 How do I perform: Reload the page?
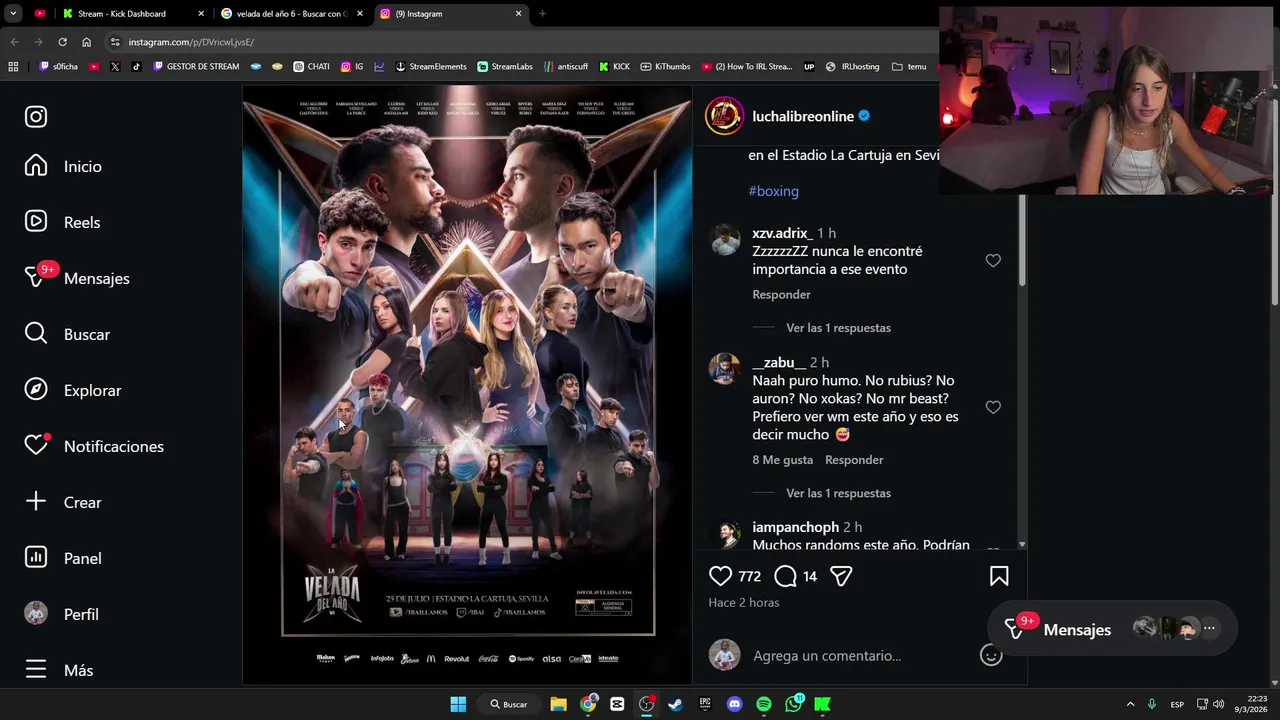point(62,42)
